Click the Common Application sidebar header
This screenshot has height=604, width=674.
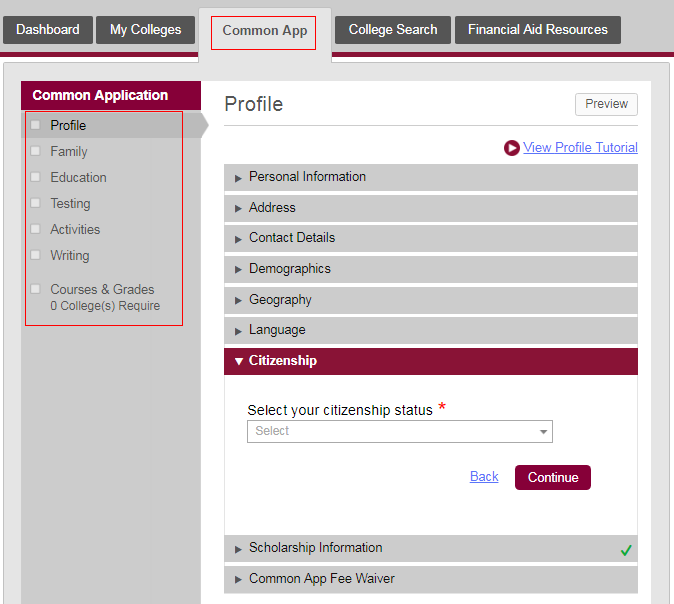click(111, 95)
